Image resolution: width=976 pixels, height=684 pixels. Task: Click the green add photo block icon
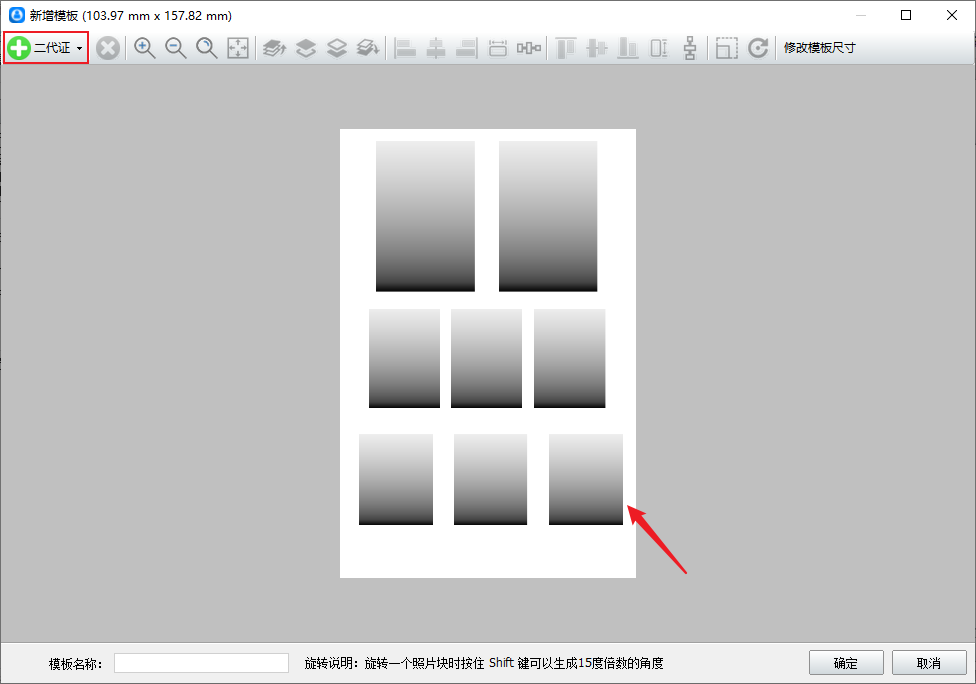[x=19, y=48]
